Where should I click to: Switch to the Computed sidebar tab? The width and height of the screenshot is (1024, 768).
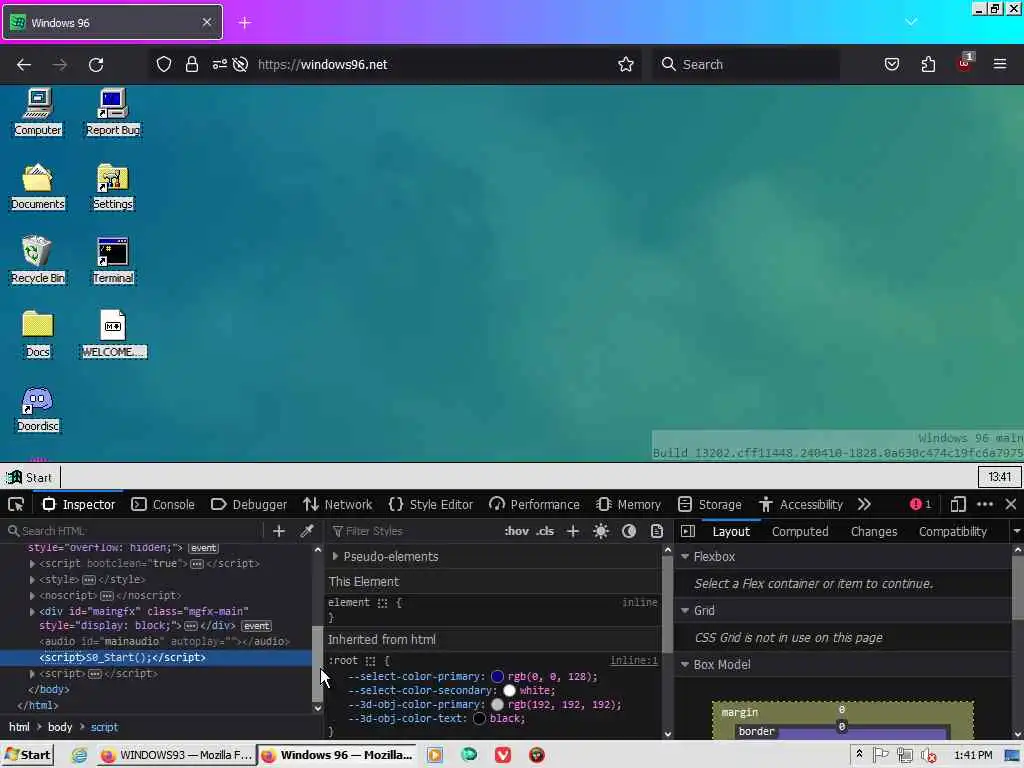800,532
